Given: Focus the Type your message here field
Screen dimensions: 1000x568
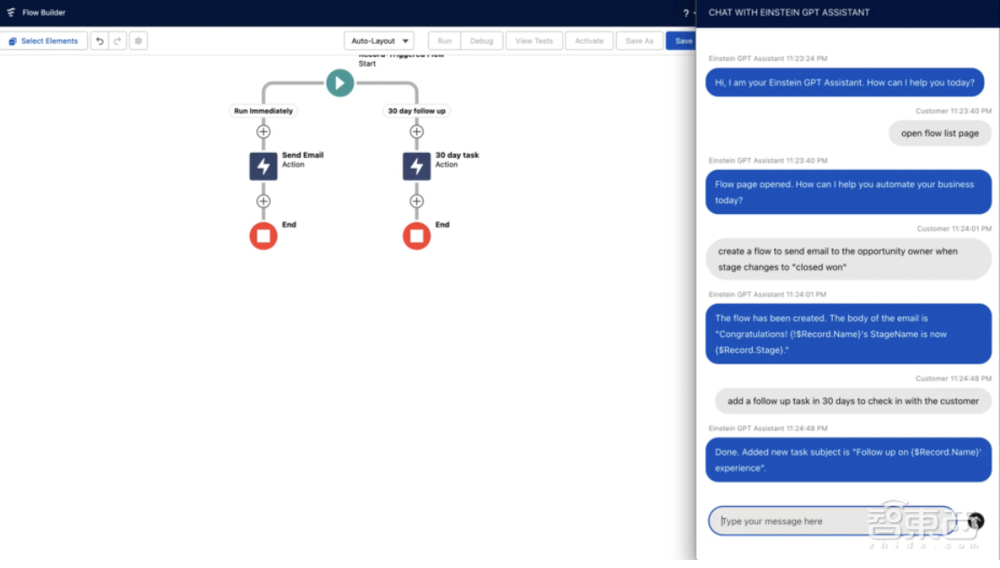Looking at the screenshot, I should pyautogui.click(x=830, y=521).
